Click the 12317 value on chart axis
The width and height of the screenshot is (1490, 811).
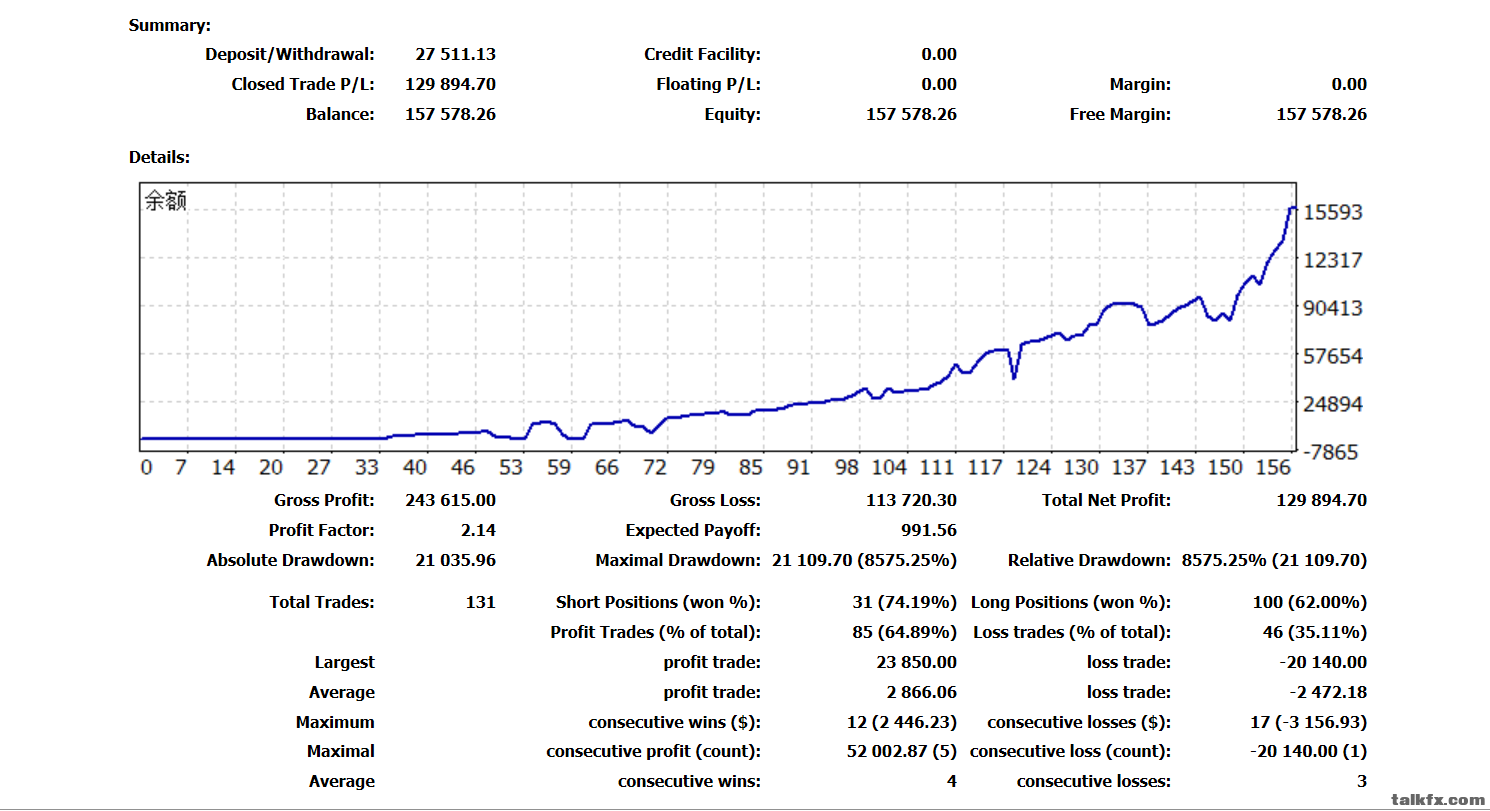1333,260
